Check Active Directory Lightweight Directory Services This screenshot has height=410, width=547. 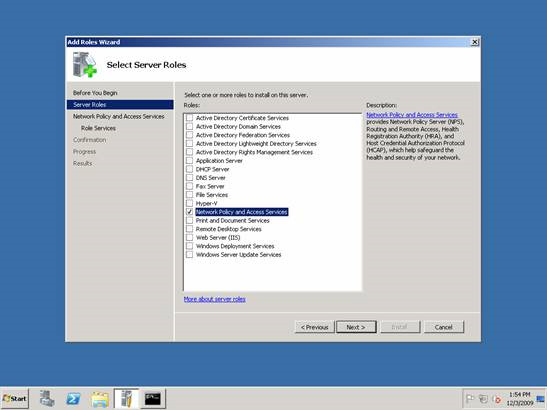click(189, 143)
